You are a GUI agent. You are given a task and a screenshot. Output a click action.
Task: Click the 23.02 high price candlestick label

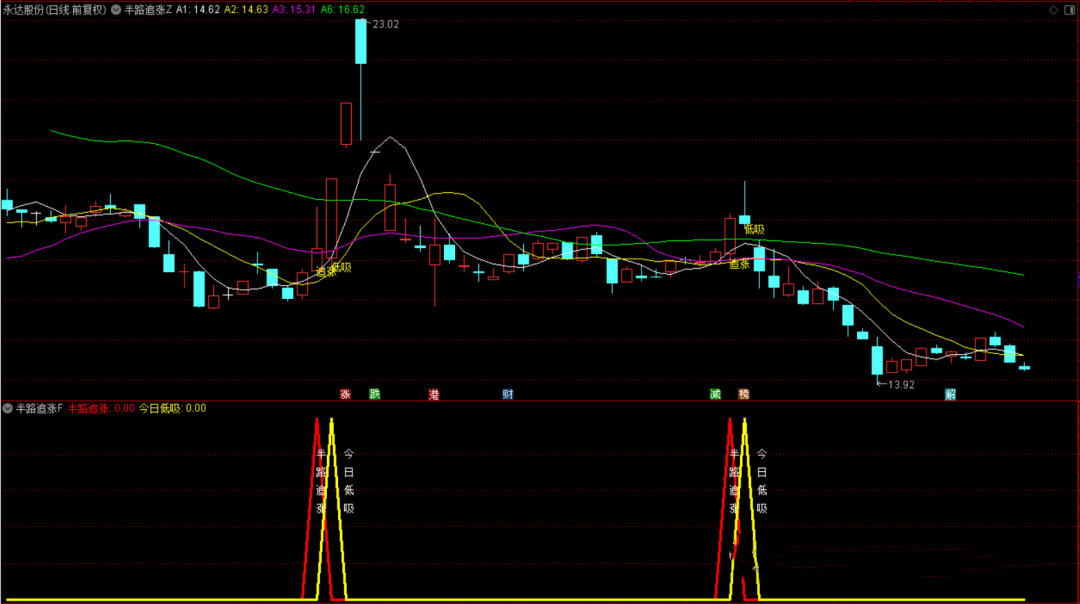click(385, 25)
